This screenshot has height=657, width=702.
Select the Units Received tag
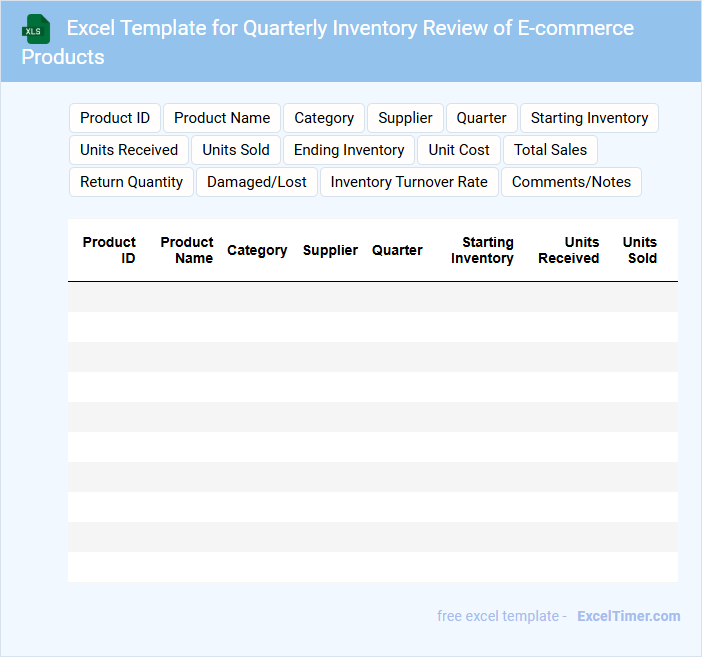coord(129,150)
